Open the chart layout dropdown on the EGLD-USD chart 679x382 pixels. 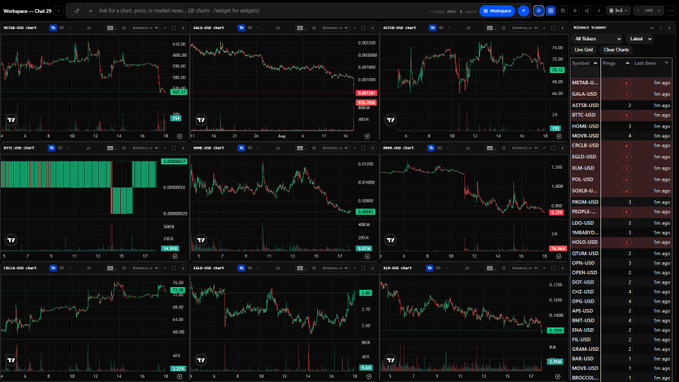click(301, 268)
